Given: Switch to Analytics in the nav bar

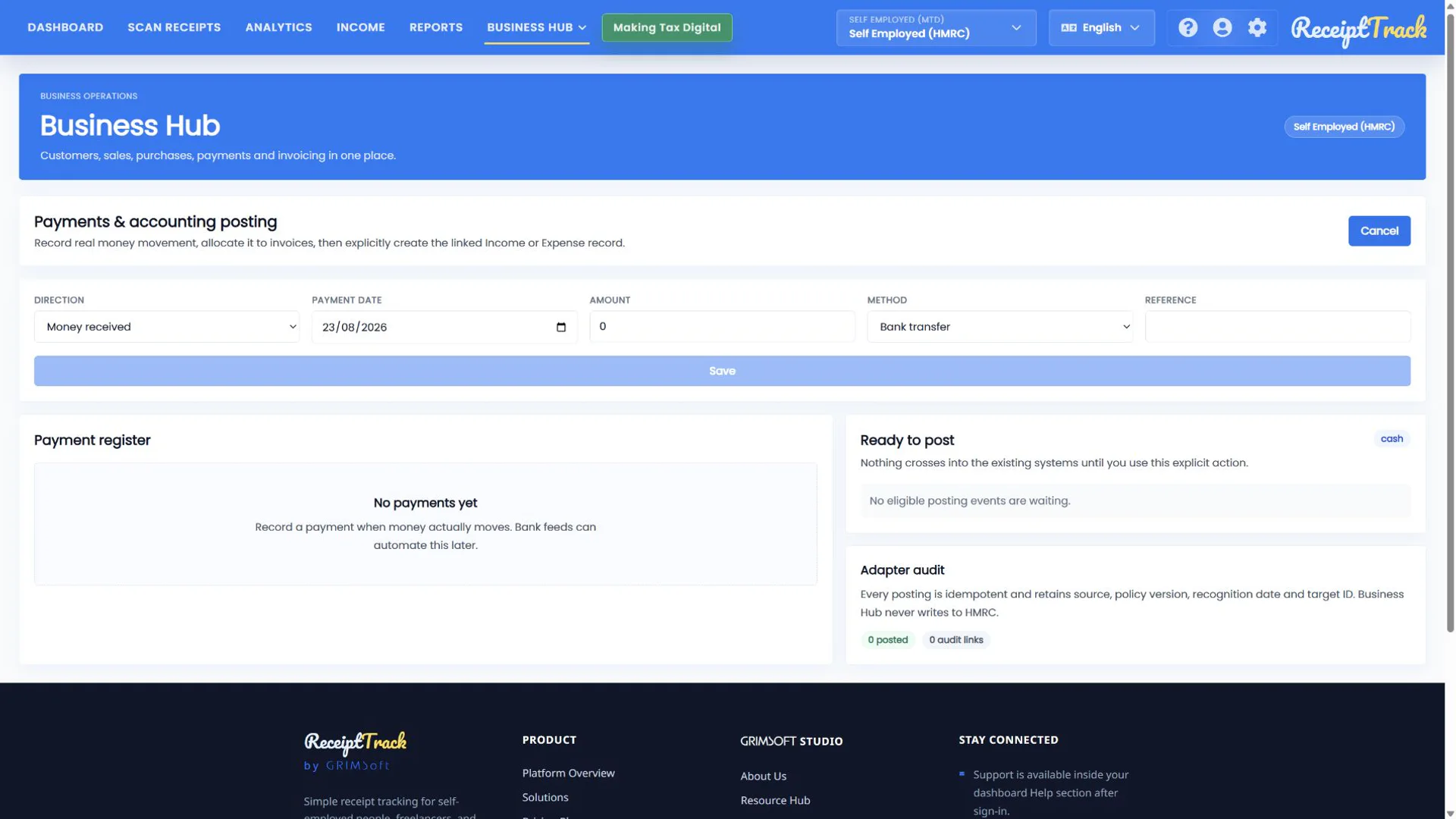Looking at the screenshot, I should point(278,27).
